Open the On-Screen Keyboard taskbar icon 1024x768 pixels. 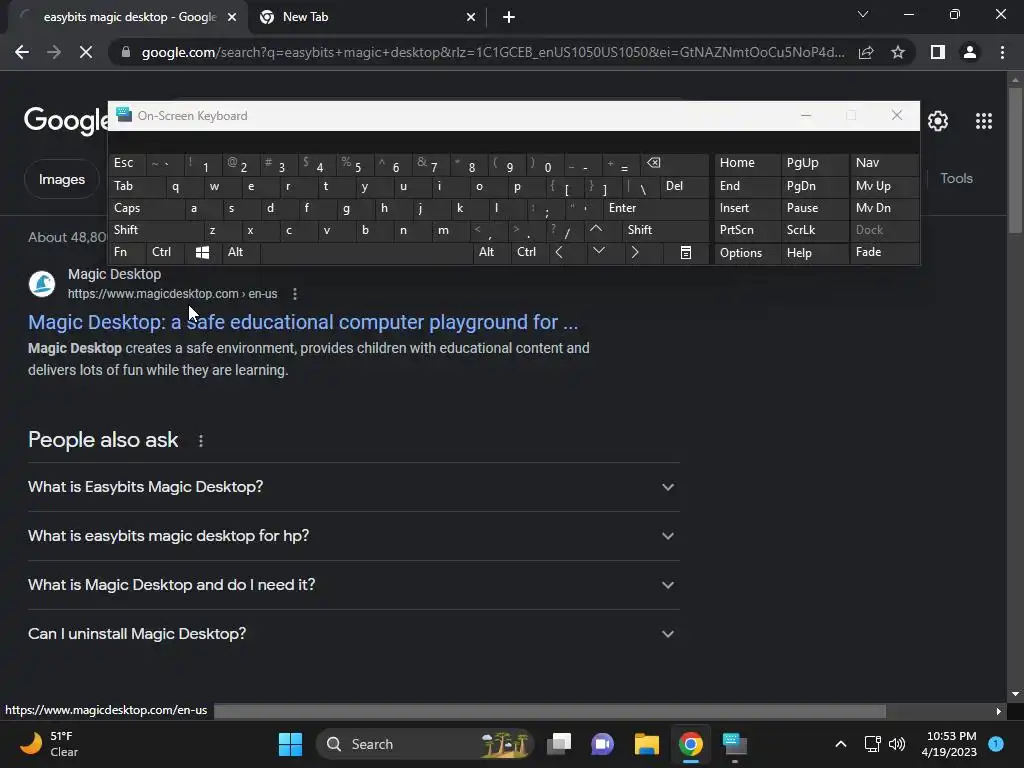pos(735,744)
